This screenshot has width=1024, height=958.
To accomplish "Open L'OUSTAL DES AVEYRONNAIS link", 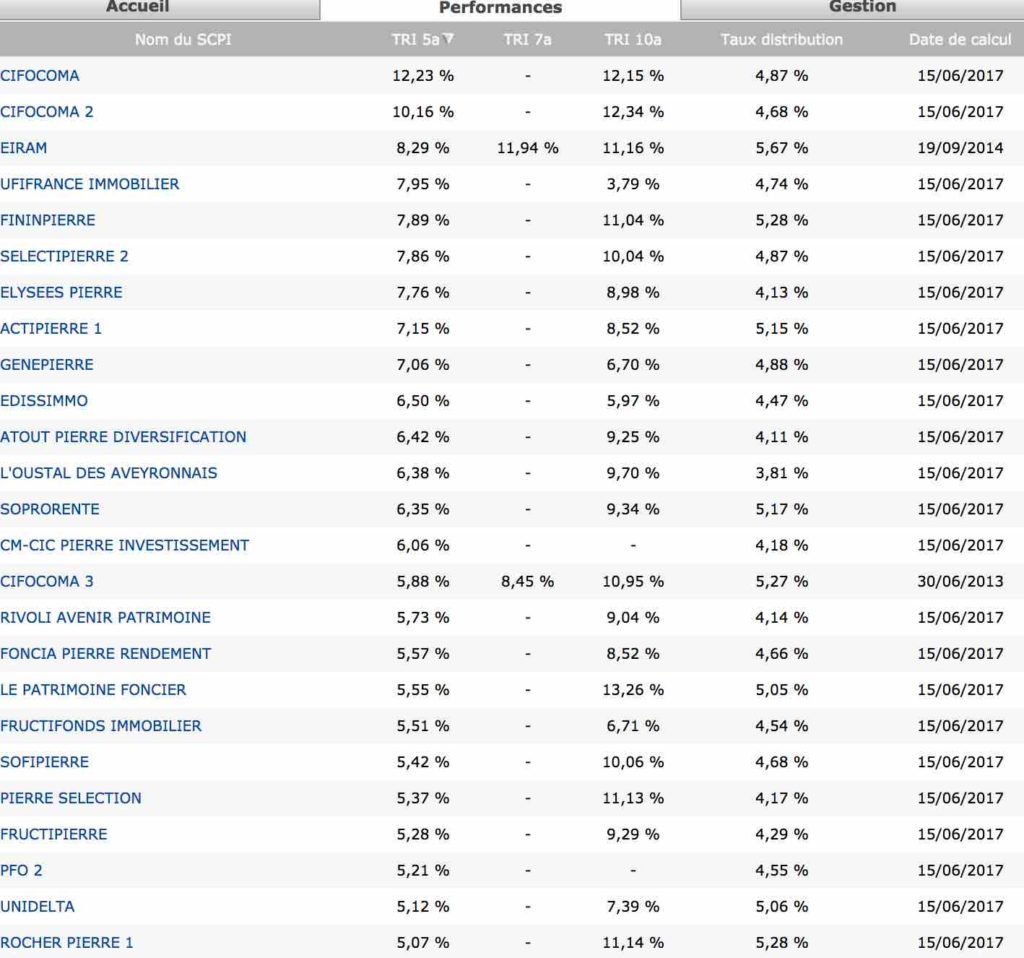I will (108, 473).
